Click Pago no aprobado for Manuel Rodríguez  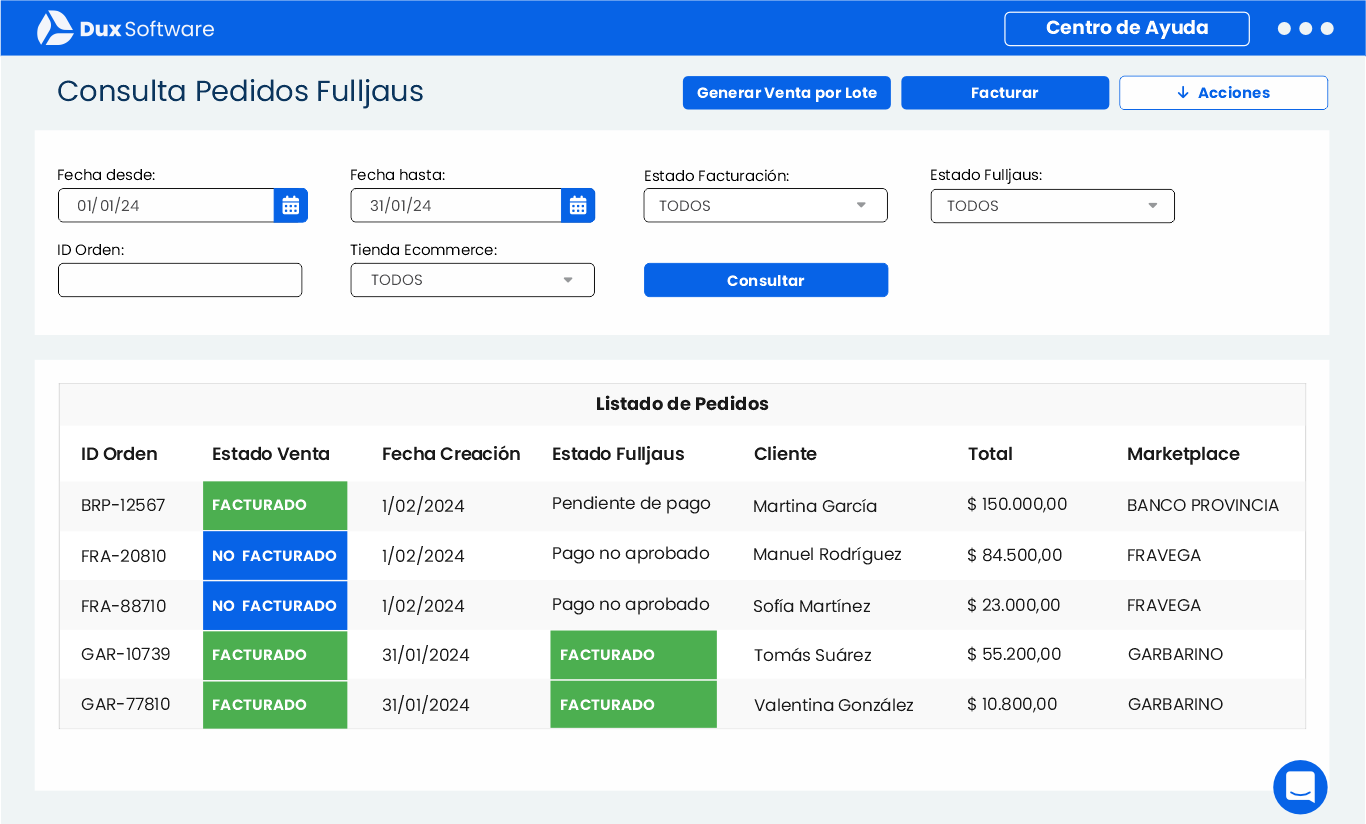(631, 553)
